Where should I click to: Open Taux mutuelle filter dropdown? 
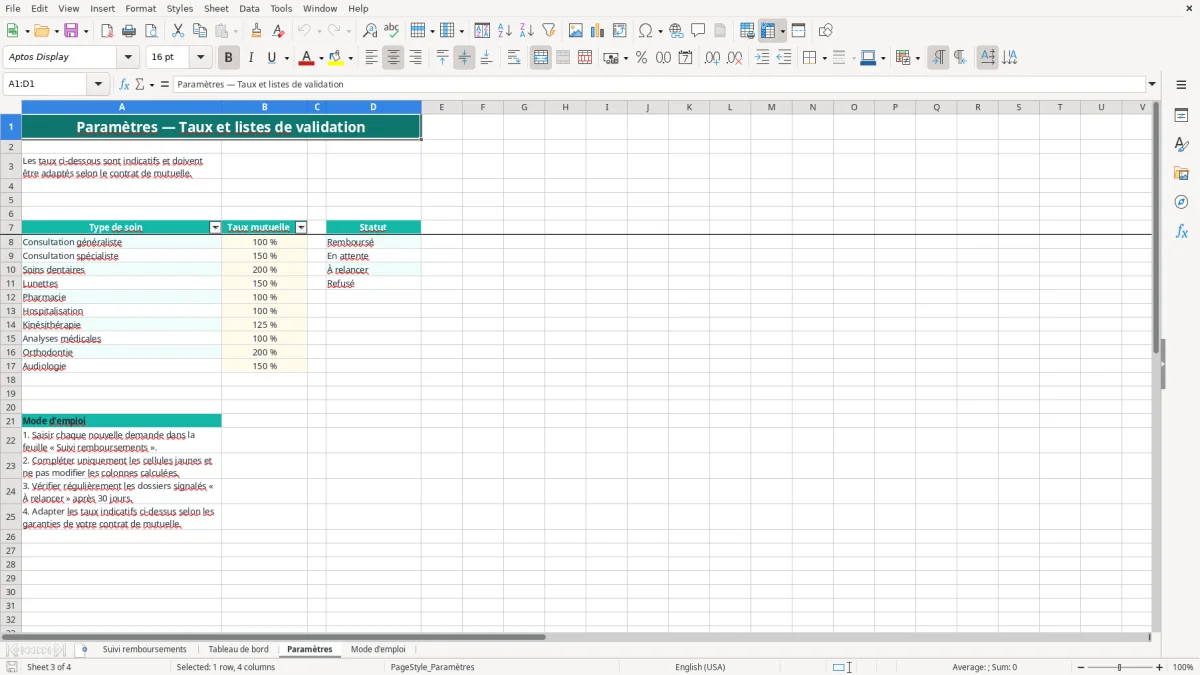click(301, 228)
